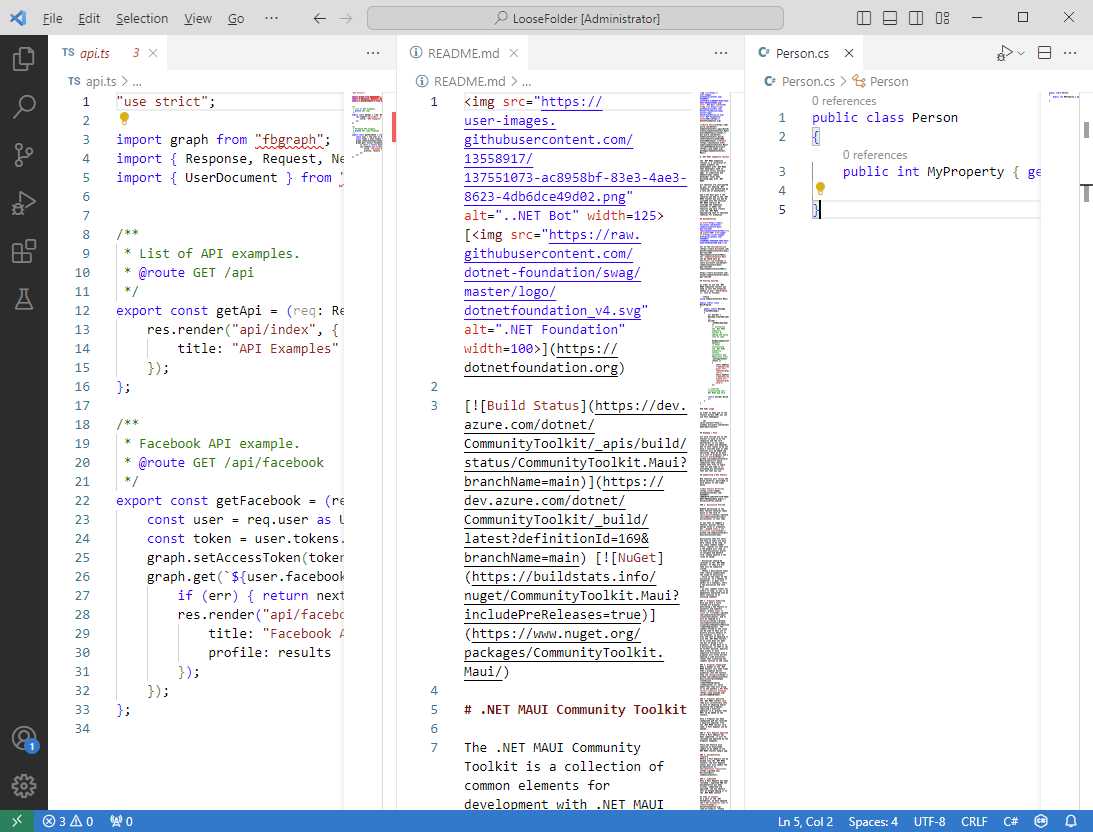Open the Manage gear settings icon
The width and height of the screenshot is (1093, 832).
pyautogui.click(x=24, y=786)
